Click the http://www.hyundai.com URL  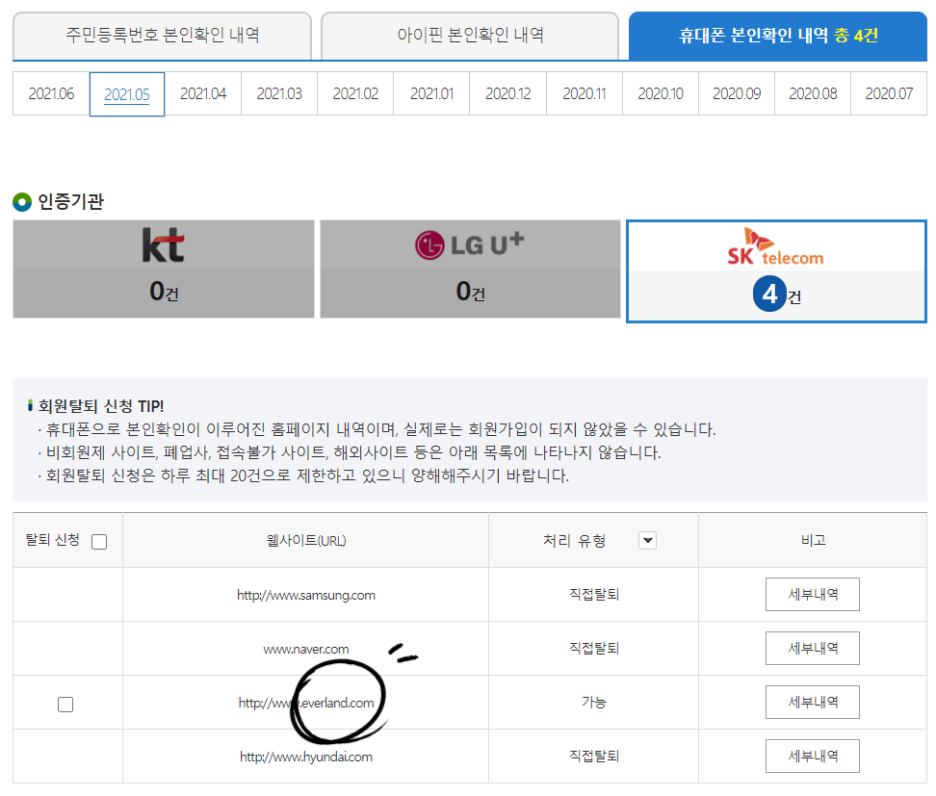pyautogui.click(x=306, y=757)
